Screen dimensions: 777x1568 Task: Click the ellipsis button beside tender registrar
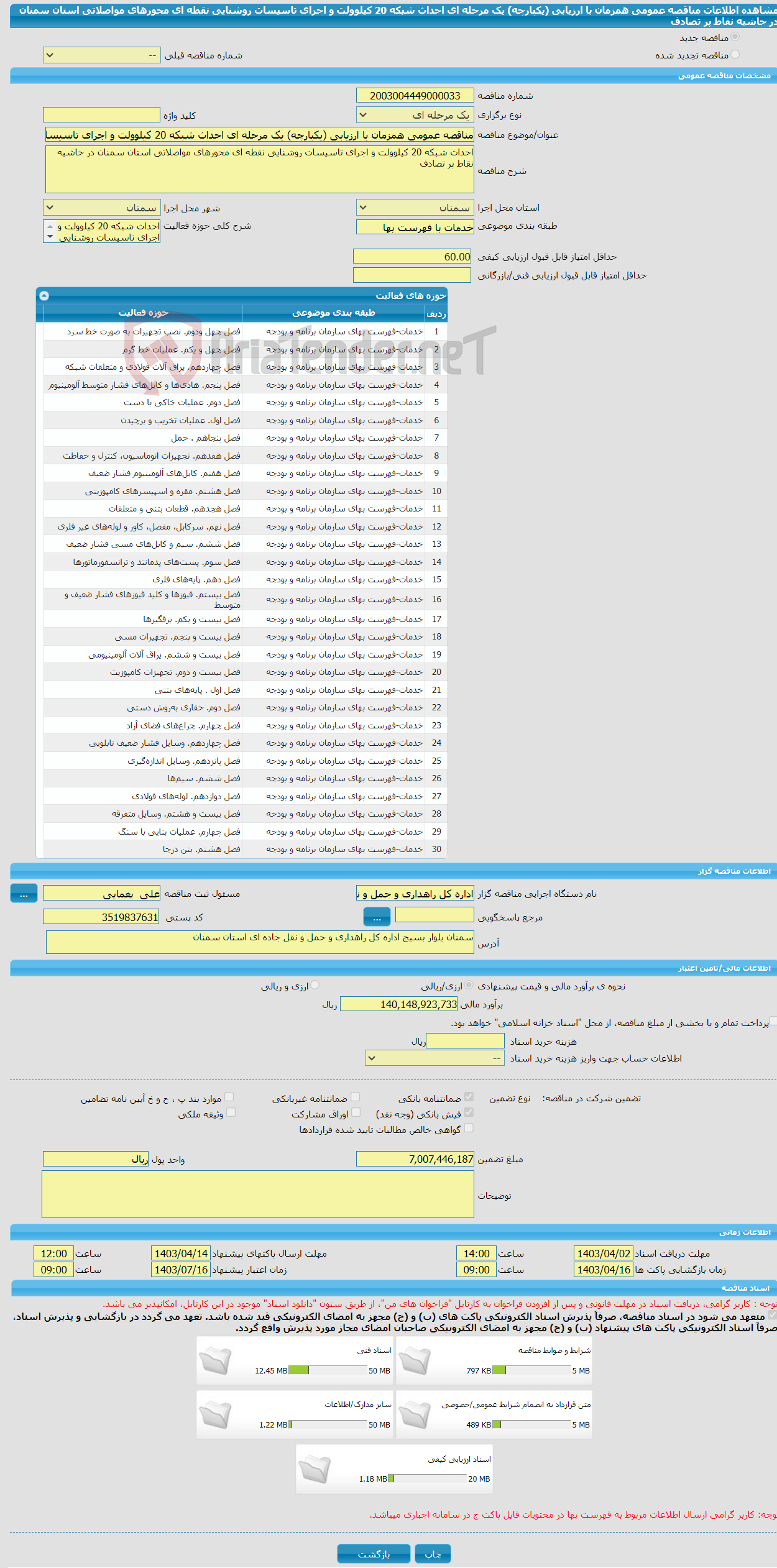24,894
